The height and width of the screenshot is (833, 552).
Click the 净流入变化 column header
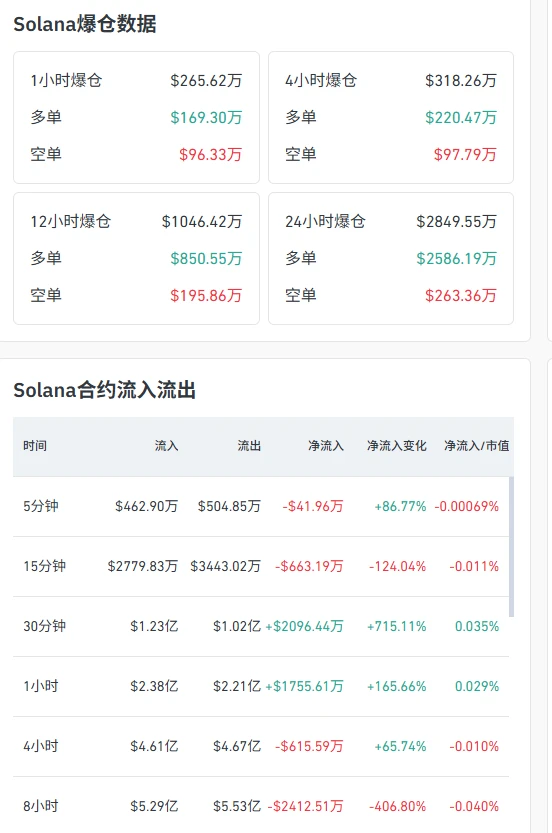(x=396, y=446)
